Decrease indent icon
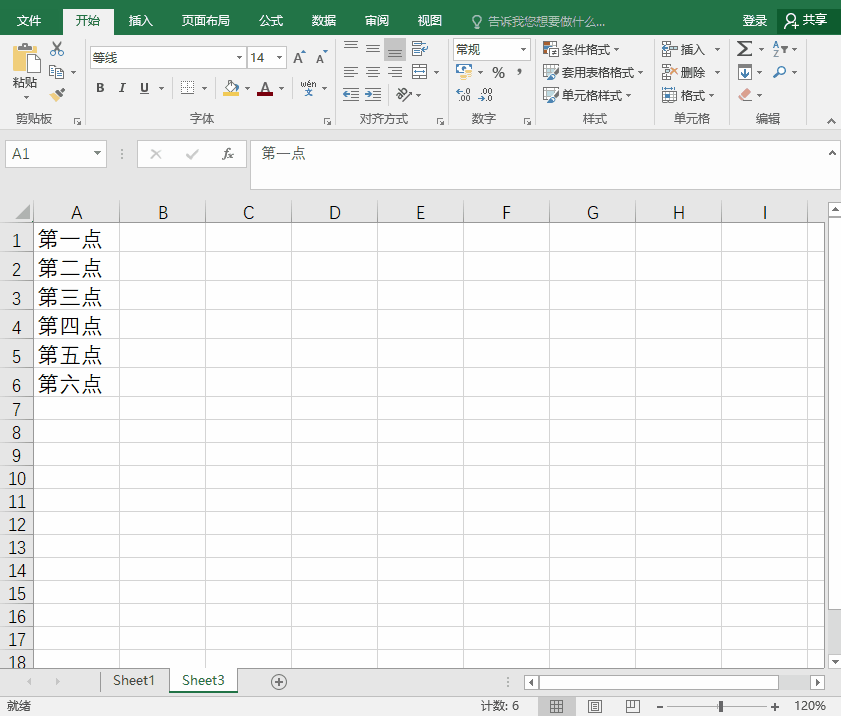This screenshot has height=716, width=841. pos(351,95)
